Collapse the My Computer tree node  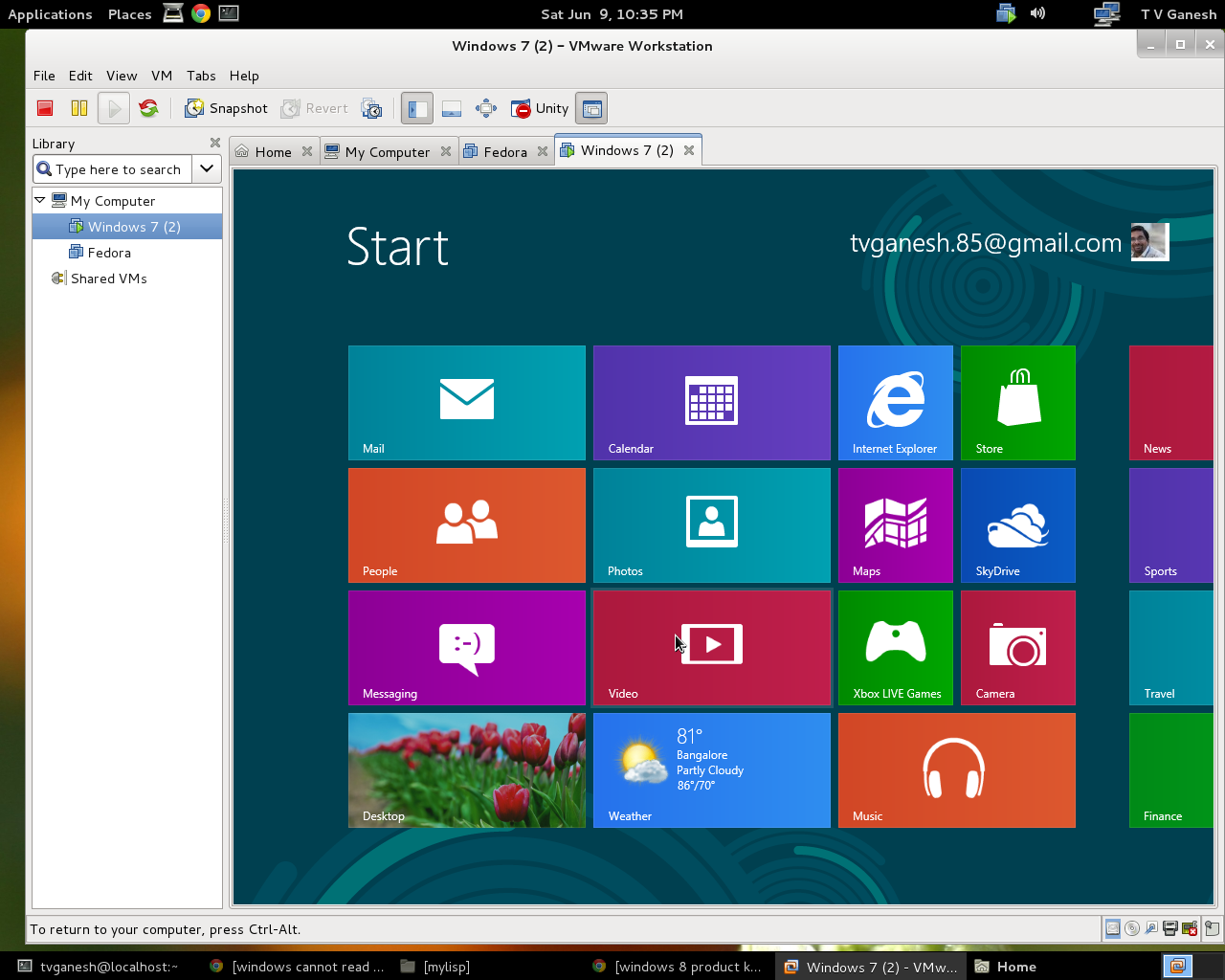point(40,201)
